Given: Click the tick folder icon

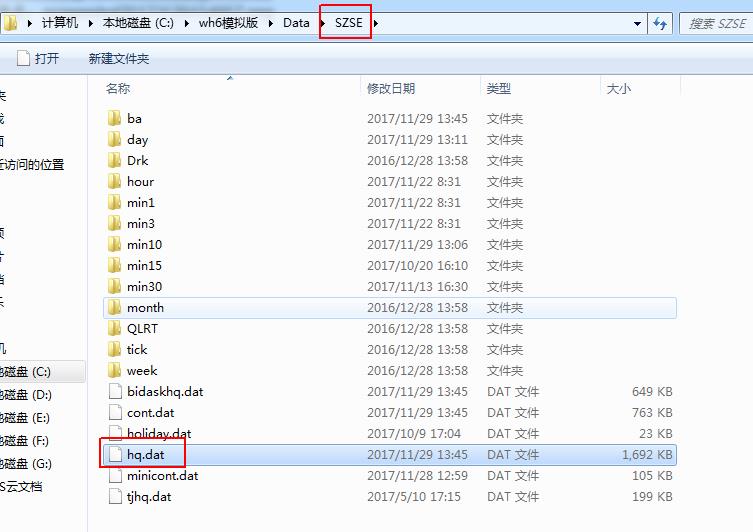Looking at the screenshot, I should pyautogui.click(x=114, y=350).
